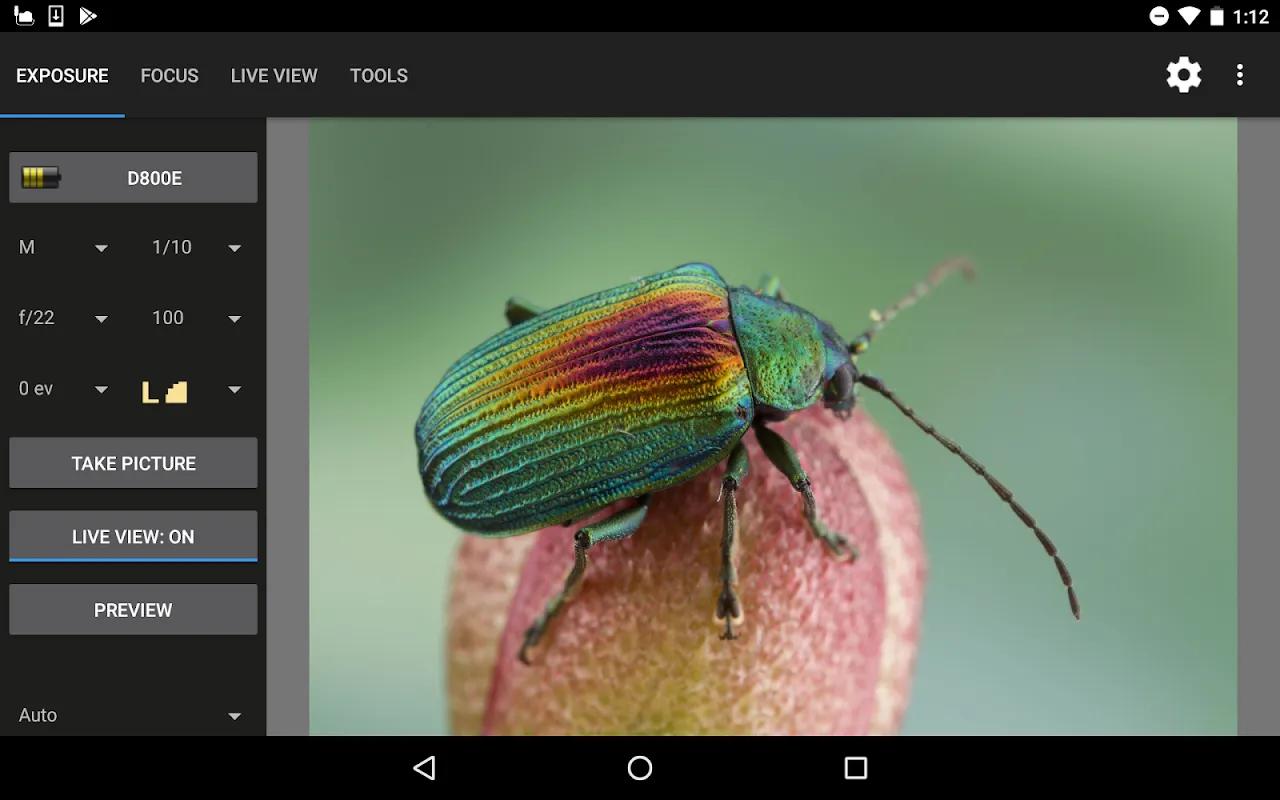The height and width of the screenshot is (800, 1280).
Task: Switch to the TOOLS tab
Action: tap(379, 75)
